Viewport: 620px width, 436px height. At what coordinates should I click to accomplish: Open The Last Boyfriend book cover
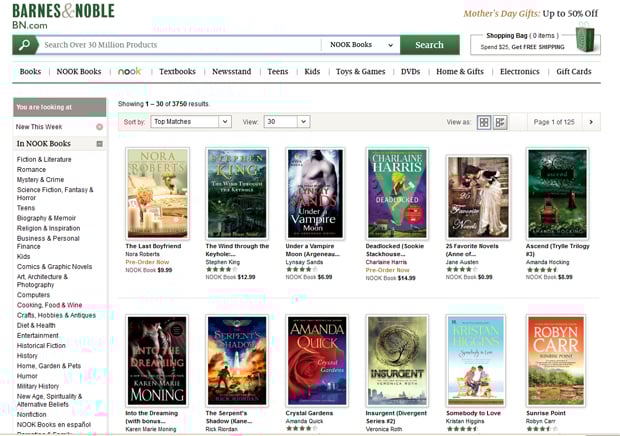point(157,193)
